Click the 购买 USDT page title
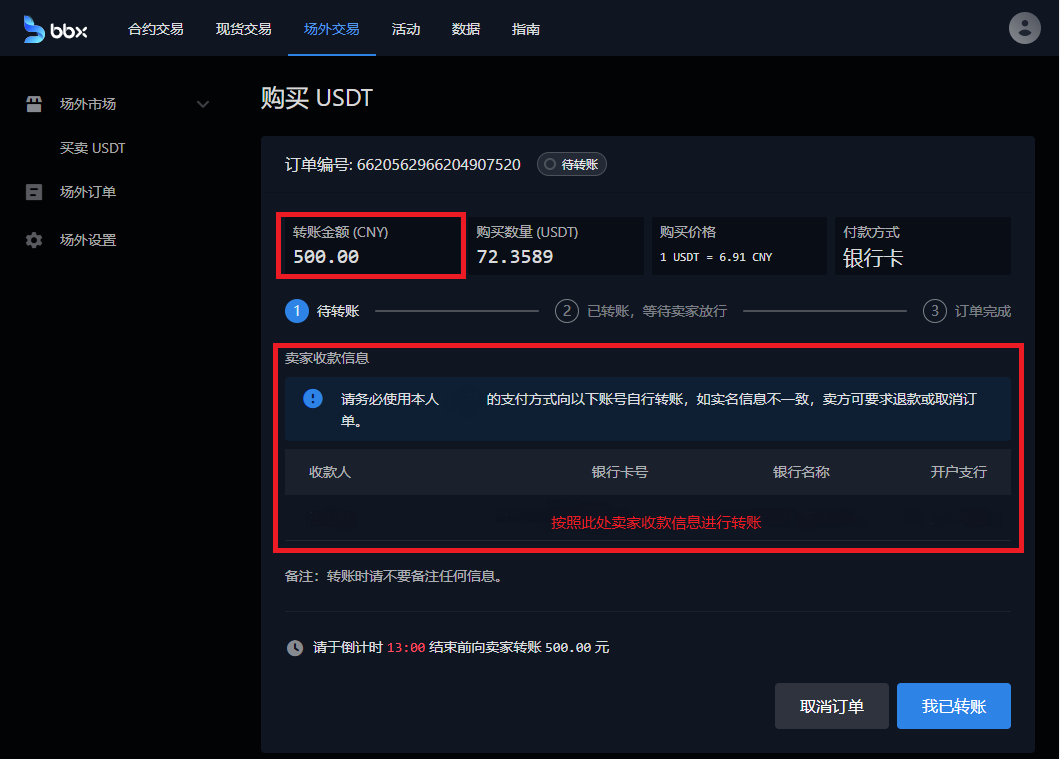Screen dimensions: 1060x759 pyautogui.click(x=316, y=98)
